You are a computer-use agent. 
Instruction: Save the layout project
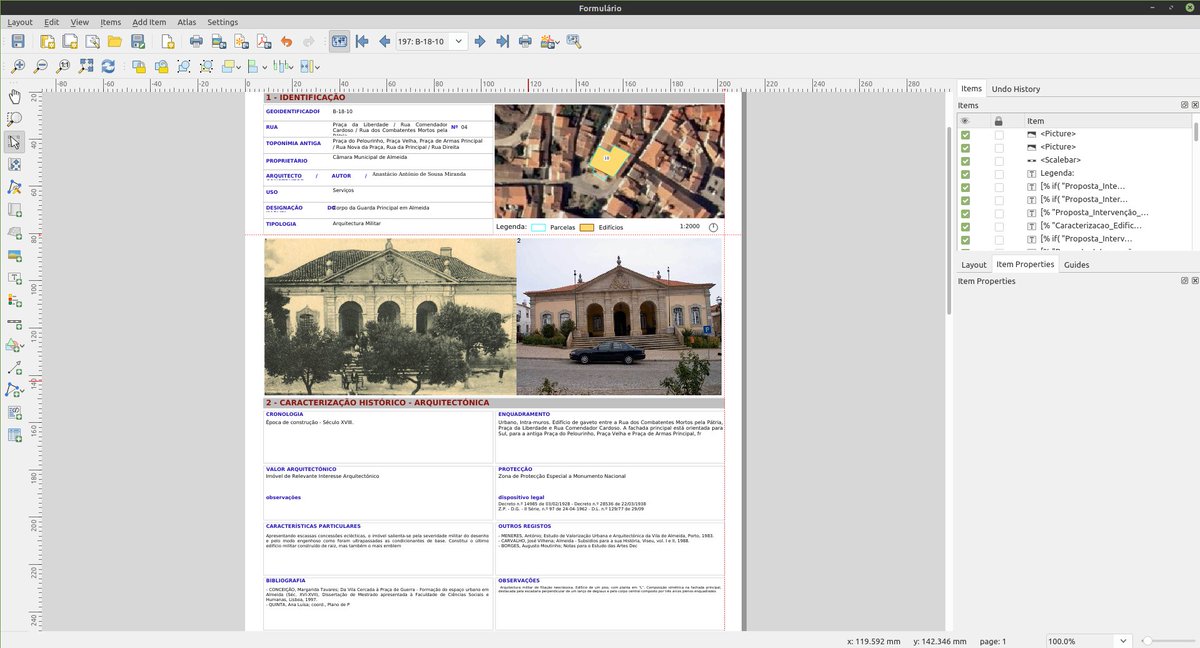tap(18, 41)
